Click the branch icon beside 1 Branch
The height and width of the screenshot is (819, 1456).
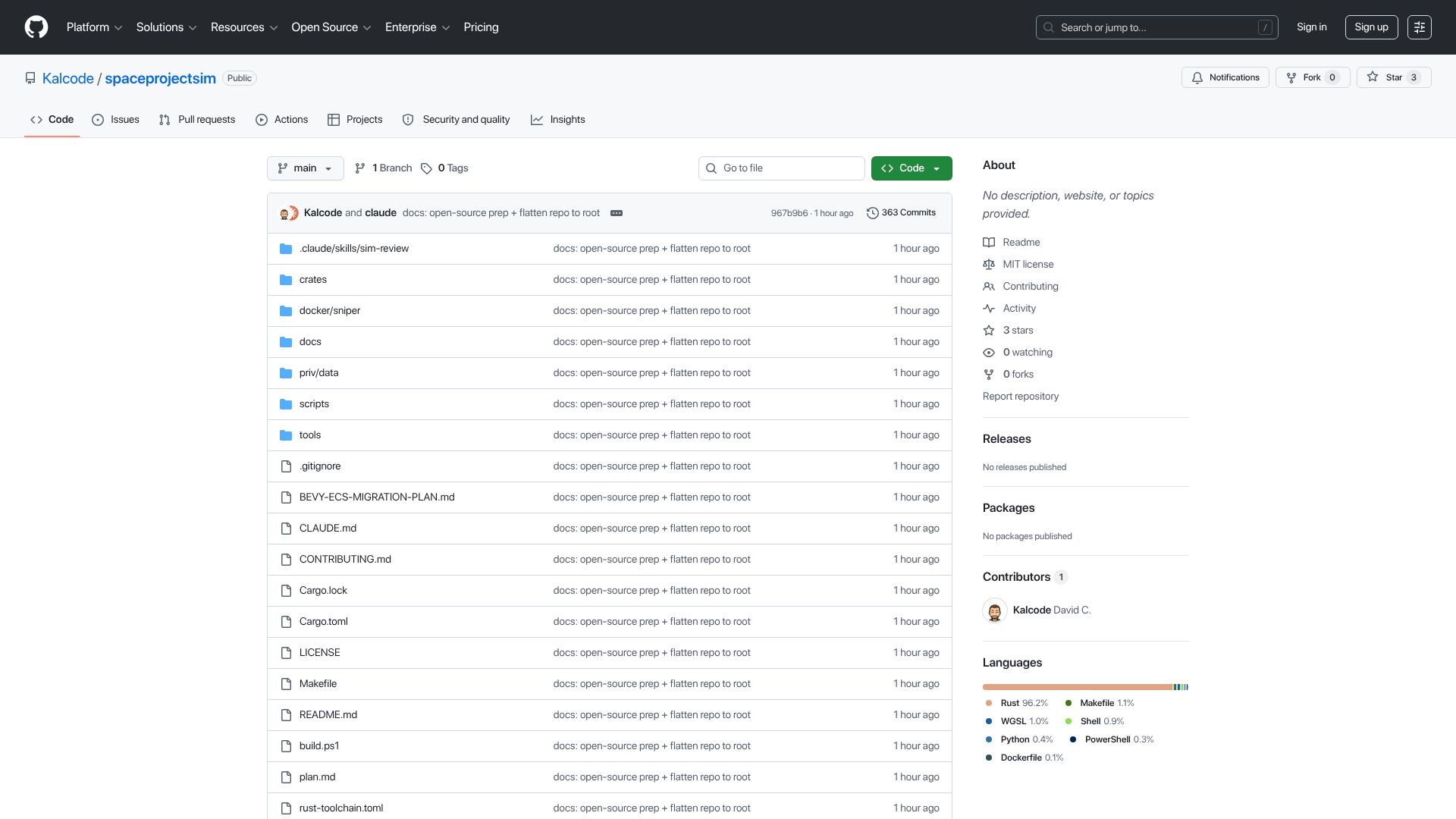360,168
